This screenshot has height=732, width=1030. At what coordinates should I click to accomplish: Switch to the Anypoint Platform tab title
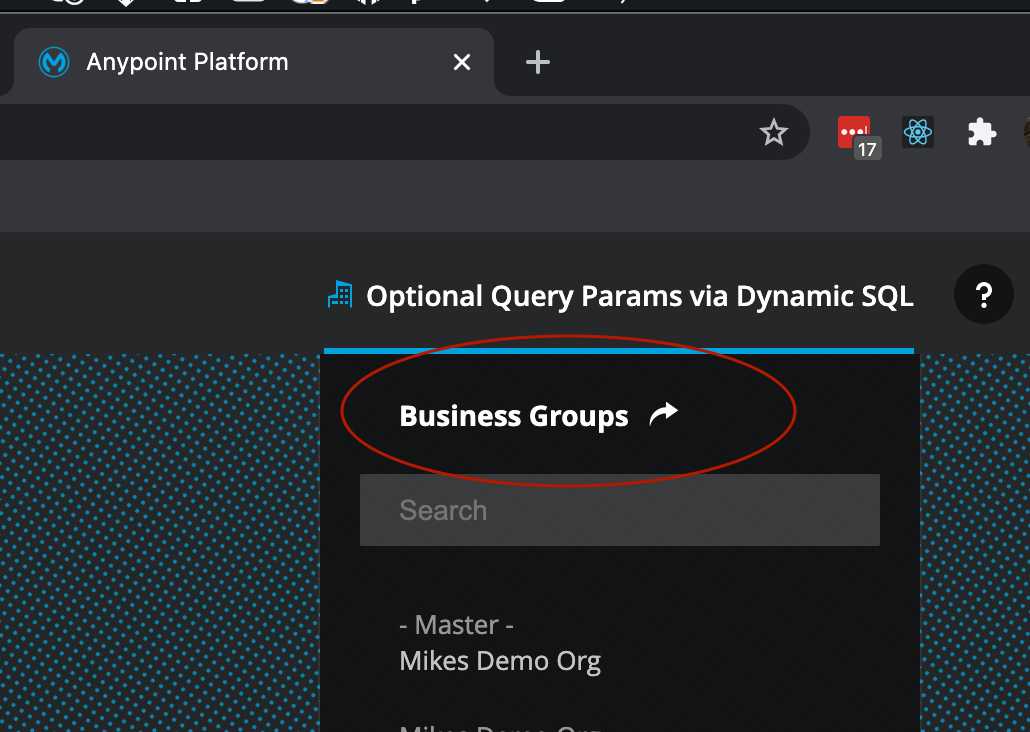(x=187, y=62)
